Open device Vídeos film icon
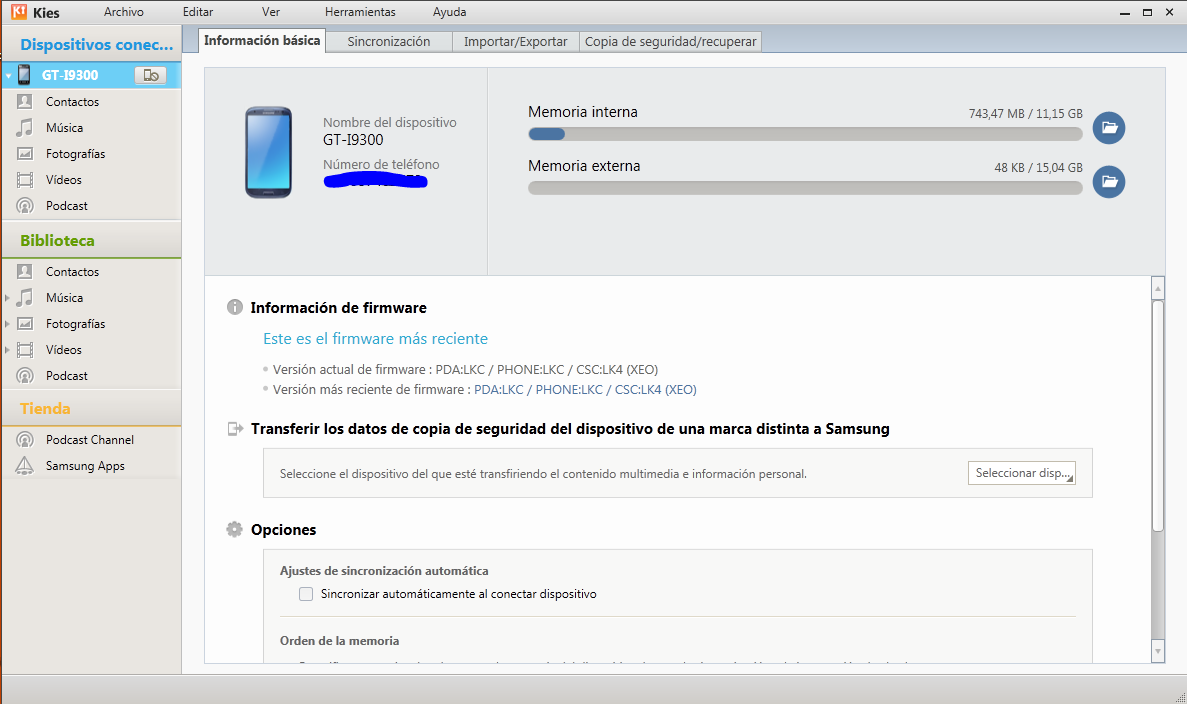Image resolution: width=1187 pixels, height=704 pixels. (25, 179)
